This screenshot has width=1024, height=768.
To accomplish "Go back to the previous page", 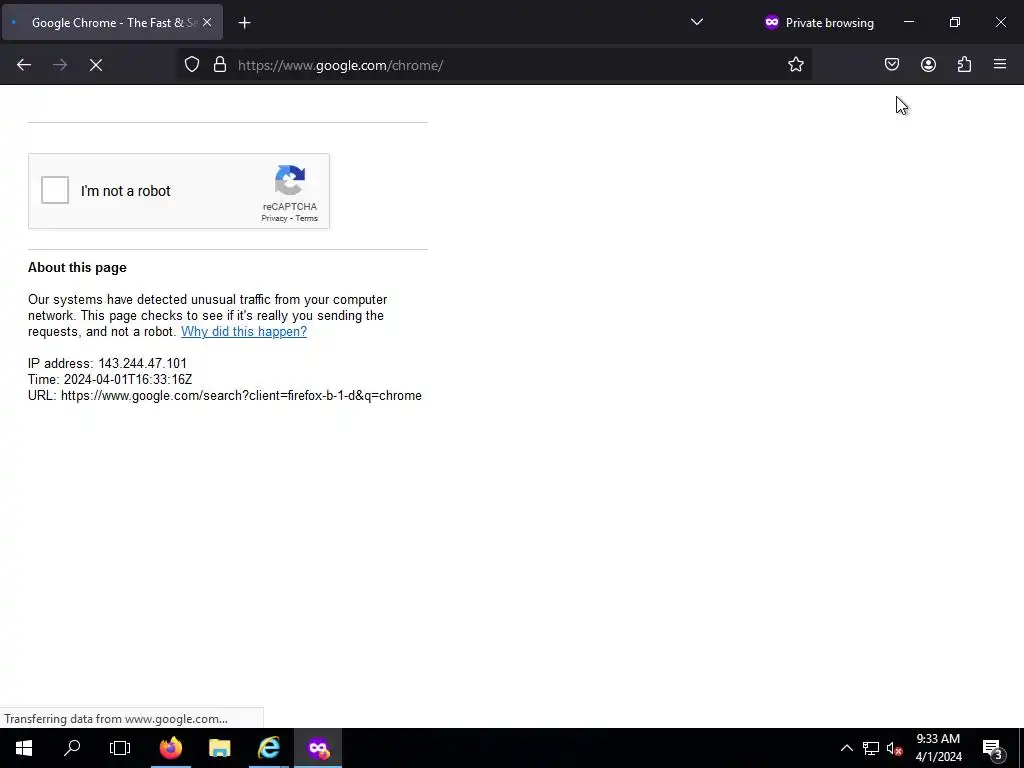I will (24, 65).
